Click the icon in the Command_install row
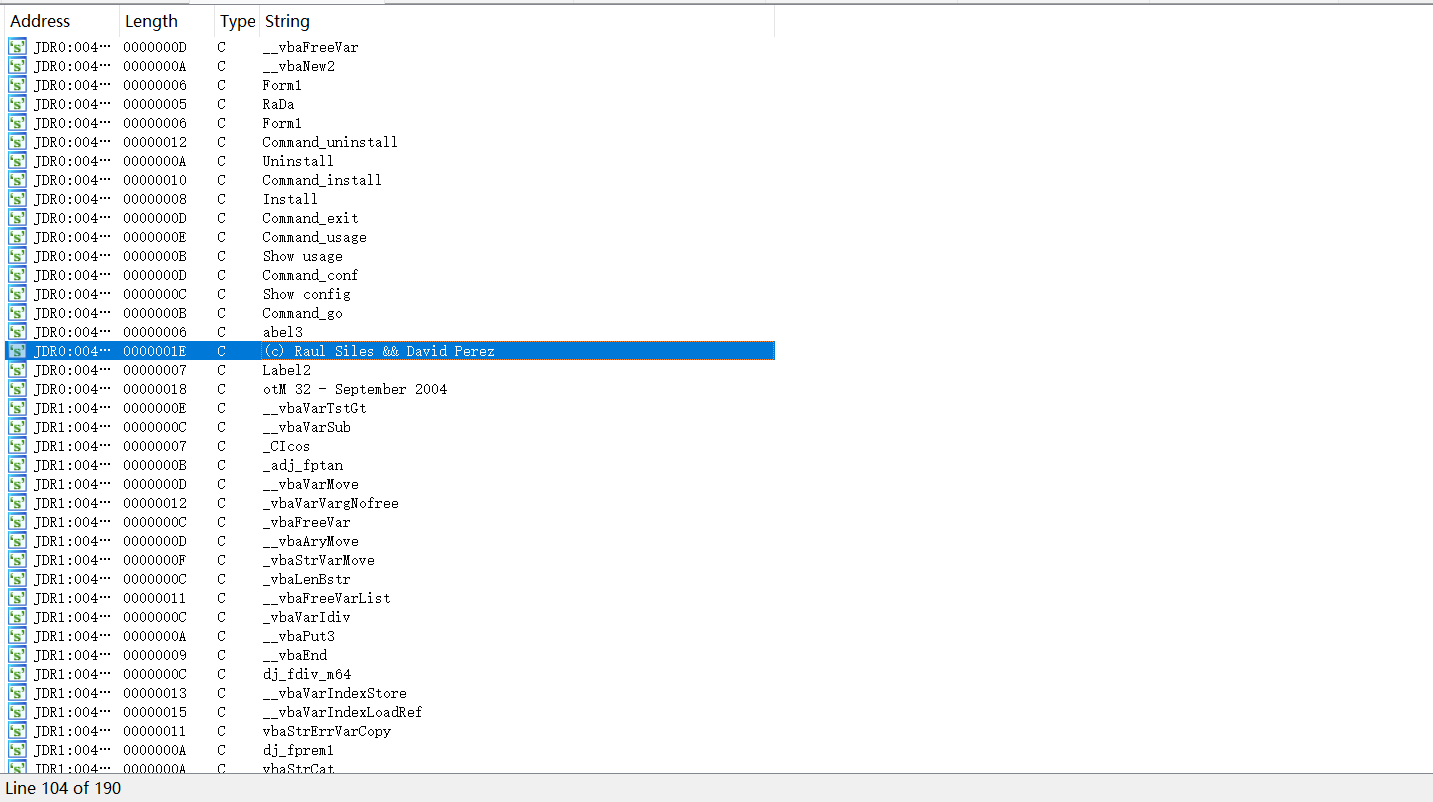This screenshot has width=1433, height=802. pos(17,180)
